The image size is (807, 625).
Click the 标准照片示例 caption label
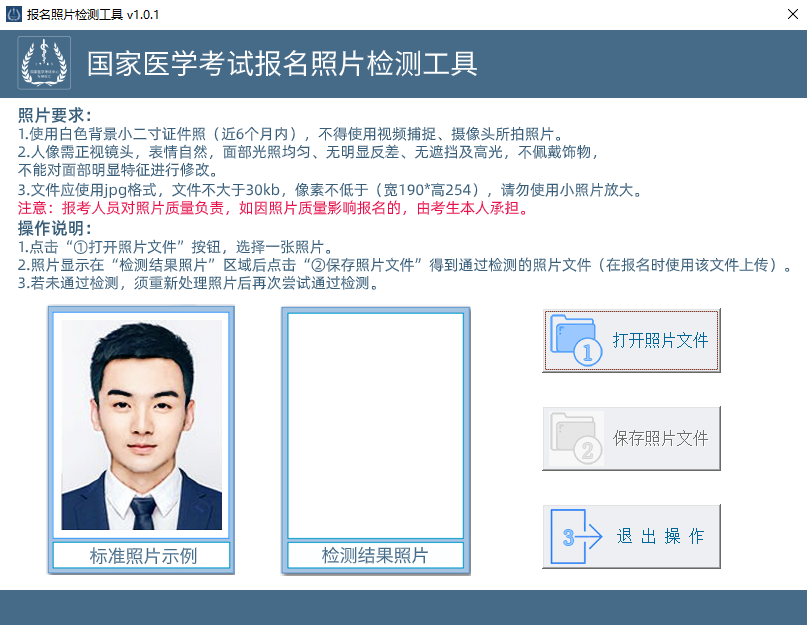[x=140, y=556]
